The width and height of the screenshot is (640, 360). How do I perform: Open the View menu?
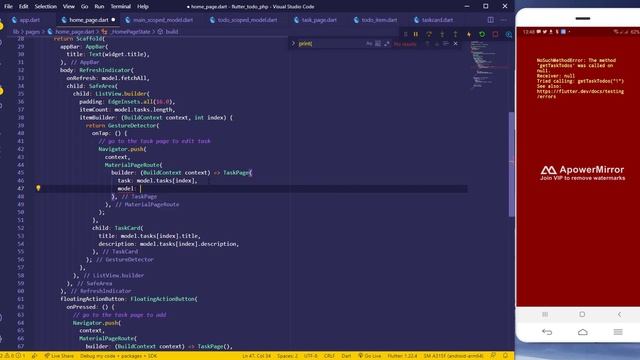pos(69,6)
